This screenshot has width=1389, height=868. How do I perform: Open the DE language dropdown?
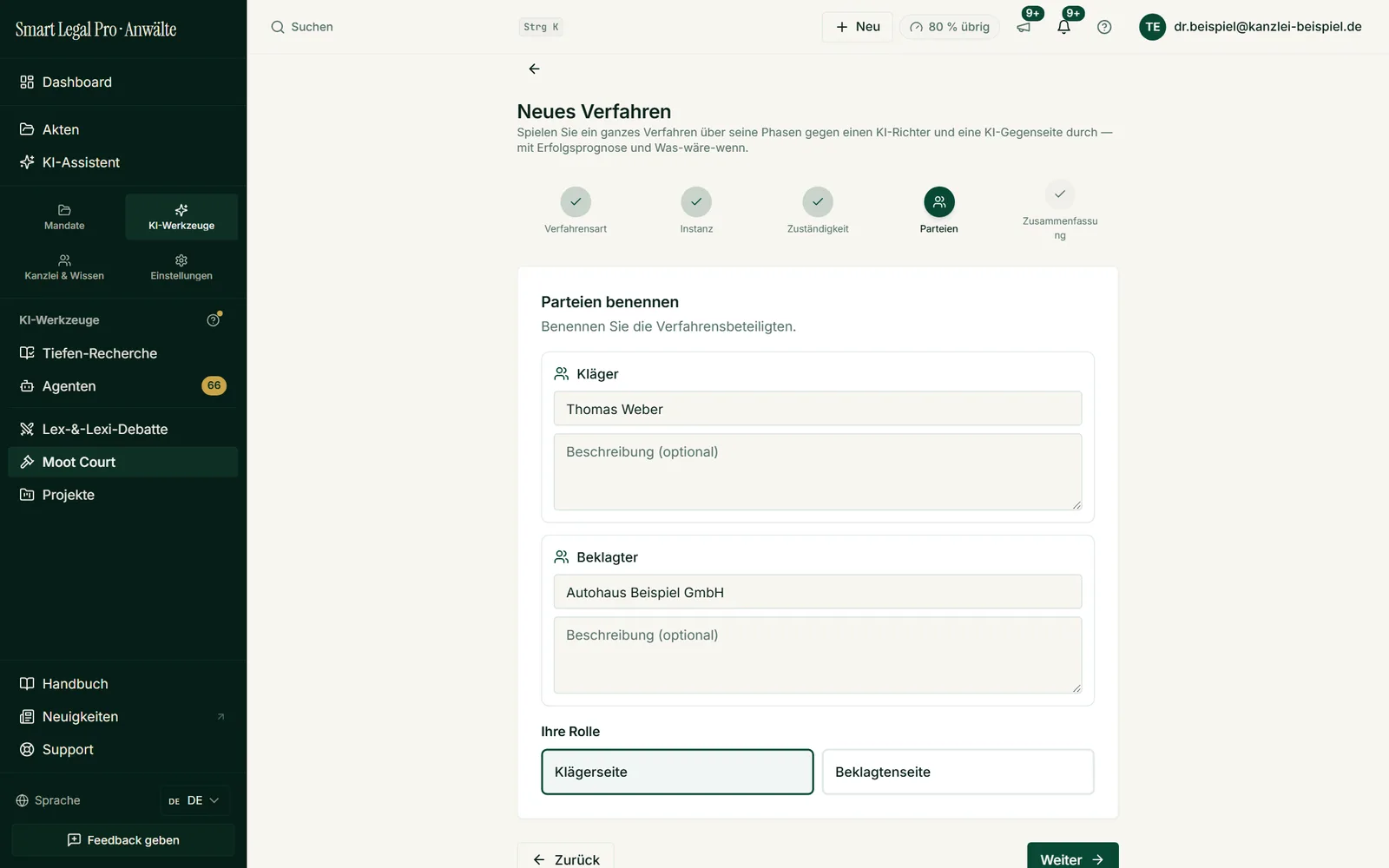coord(194,800)
